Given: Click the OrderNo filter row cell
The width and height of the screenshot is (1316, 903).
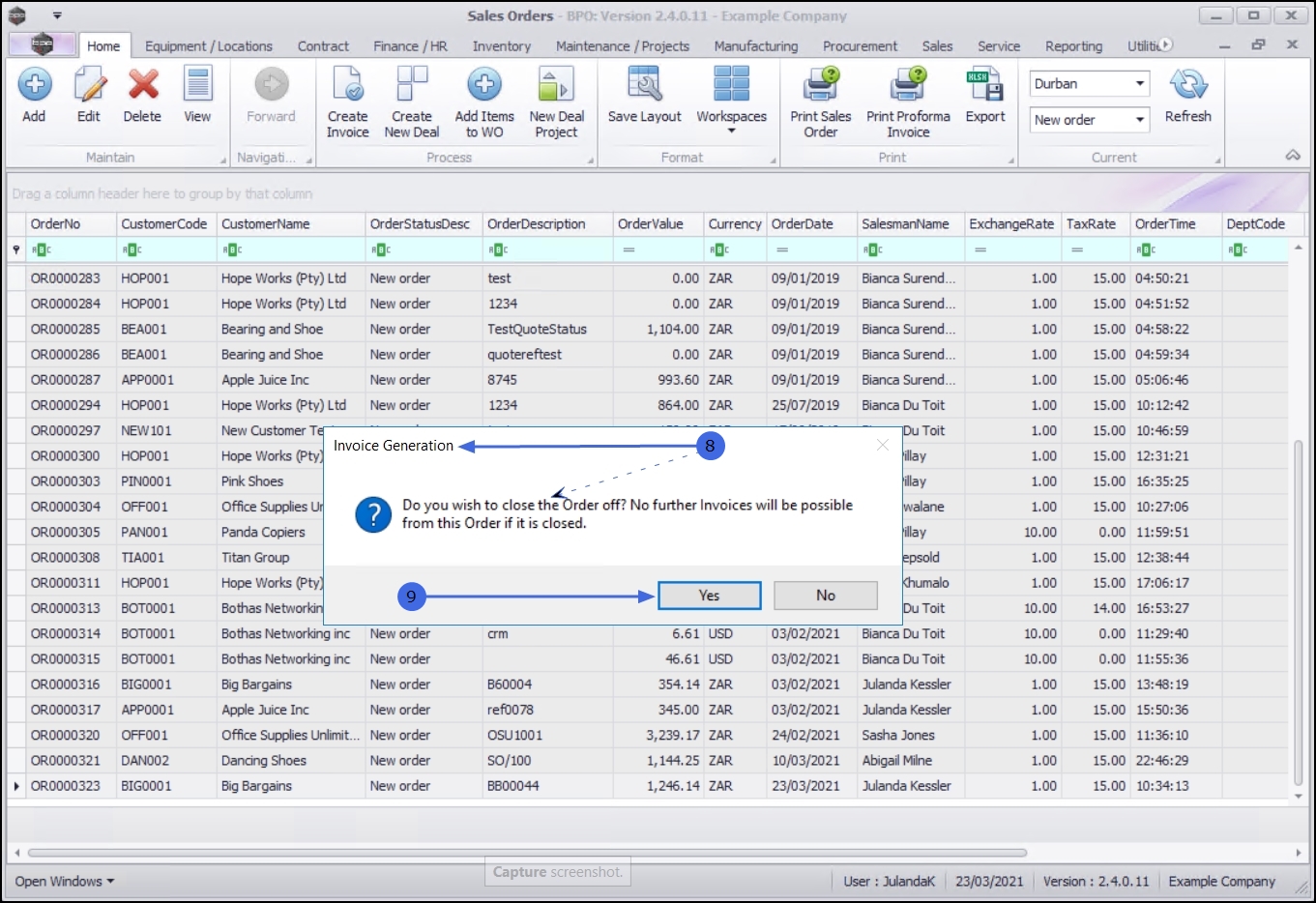Looking at the screenshot, I should click(72, 249).
